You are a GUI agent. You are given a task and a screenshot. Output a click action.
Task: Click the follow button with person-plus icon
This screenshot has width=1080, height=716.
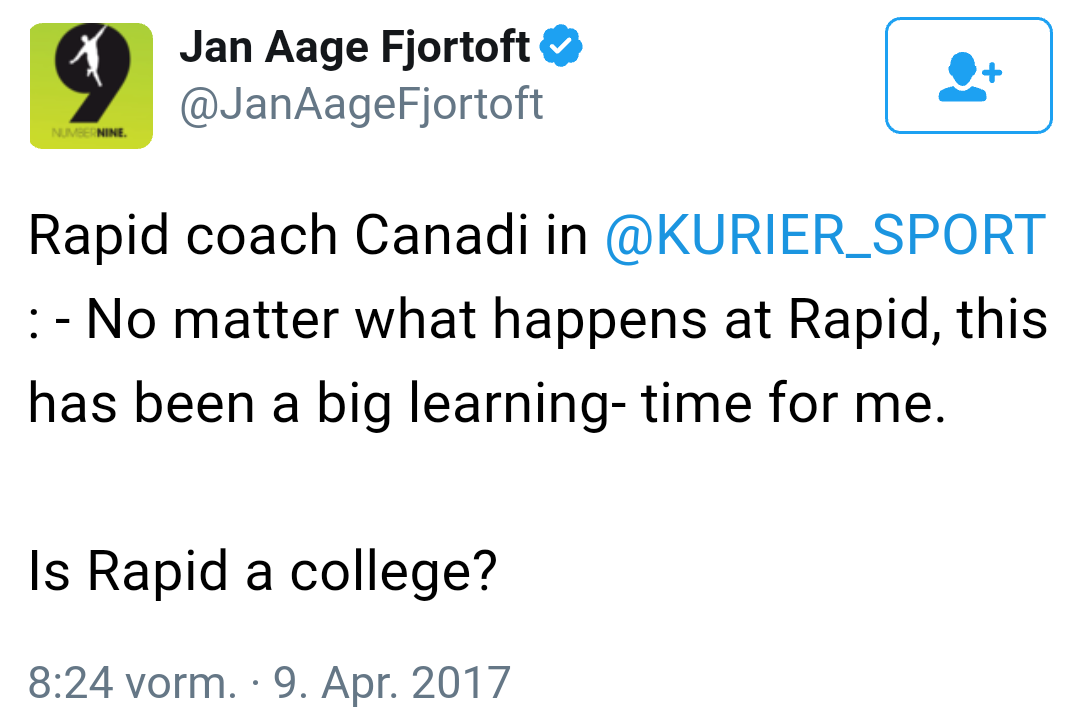pos(968,76)
